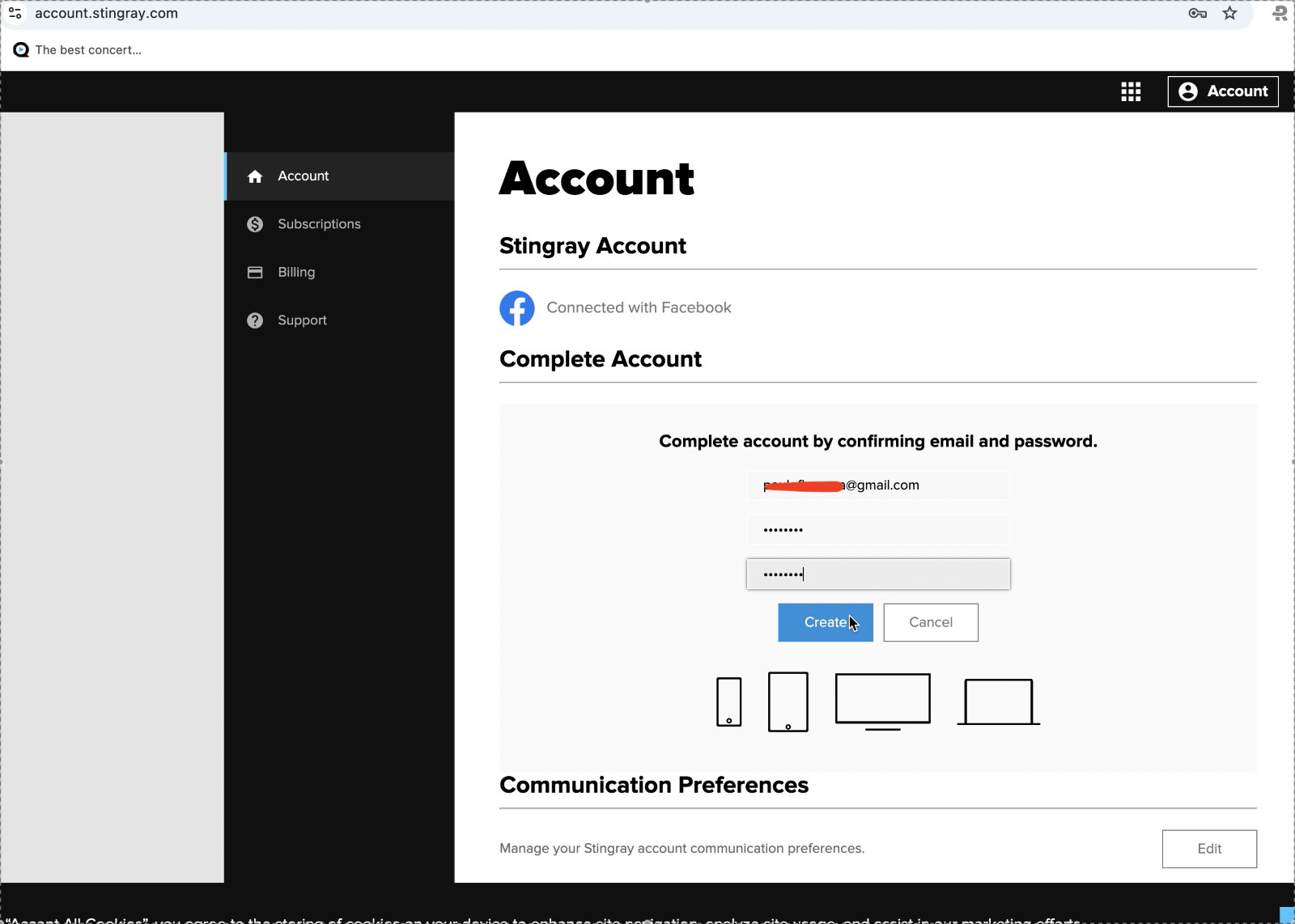Select the tablet device icon
The width and height of the screenshot is (1295, 924).
click(788, 701)
